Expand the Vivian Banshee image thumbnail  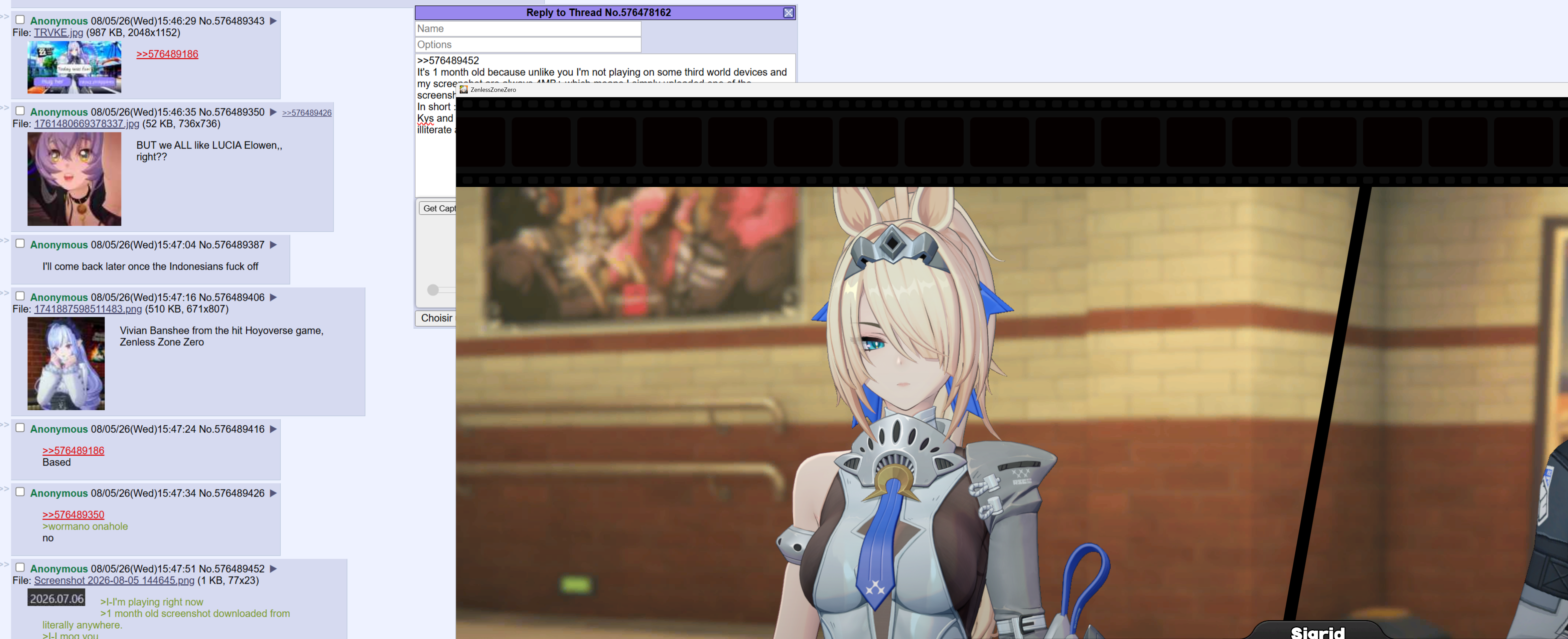coord(66,364)
